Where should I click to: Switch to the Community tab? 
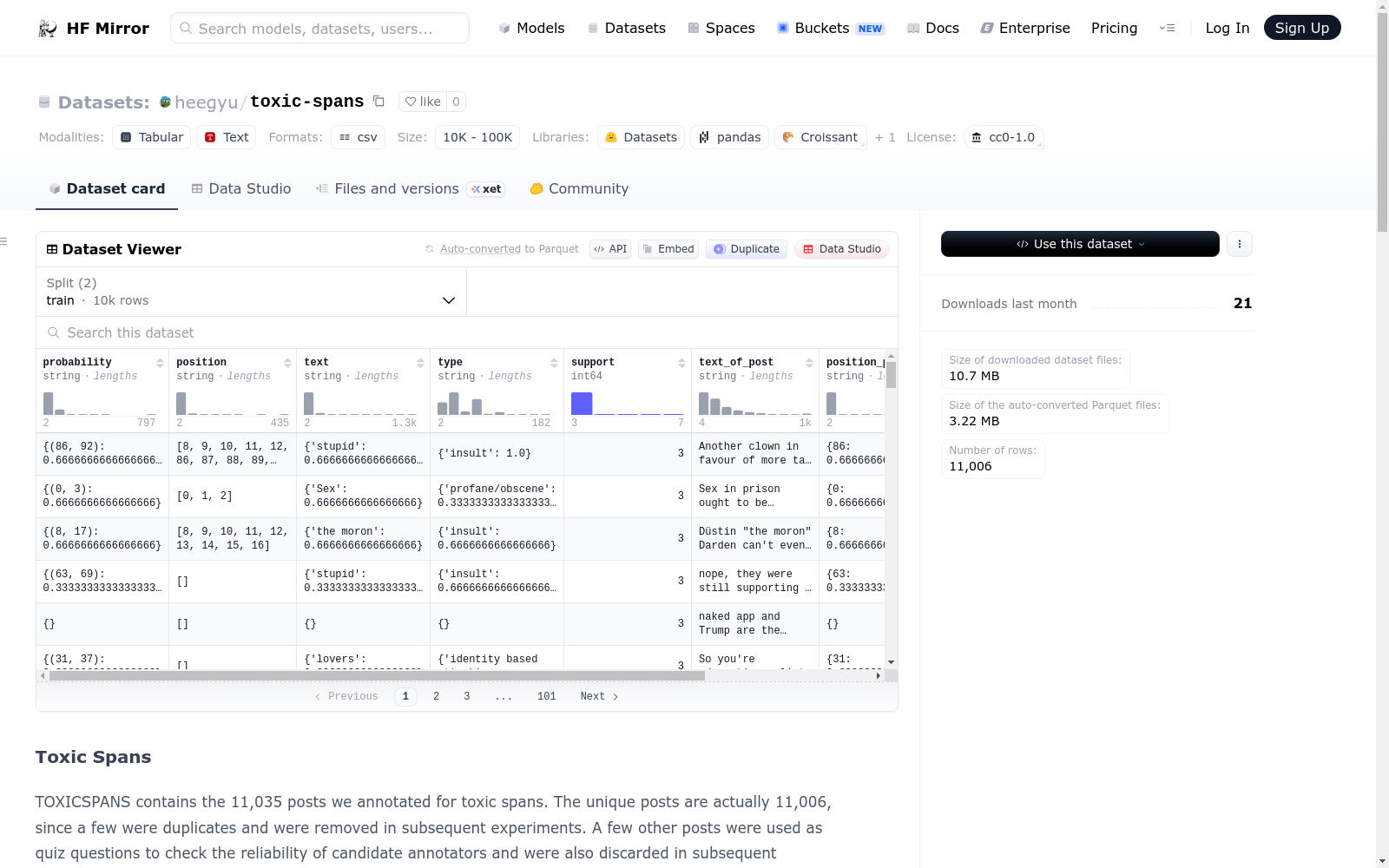579,188
